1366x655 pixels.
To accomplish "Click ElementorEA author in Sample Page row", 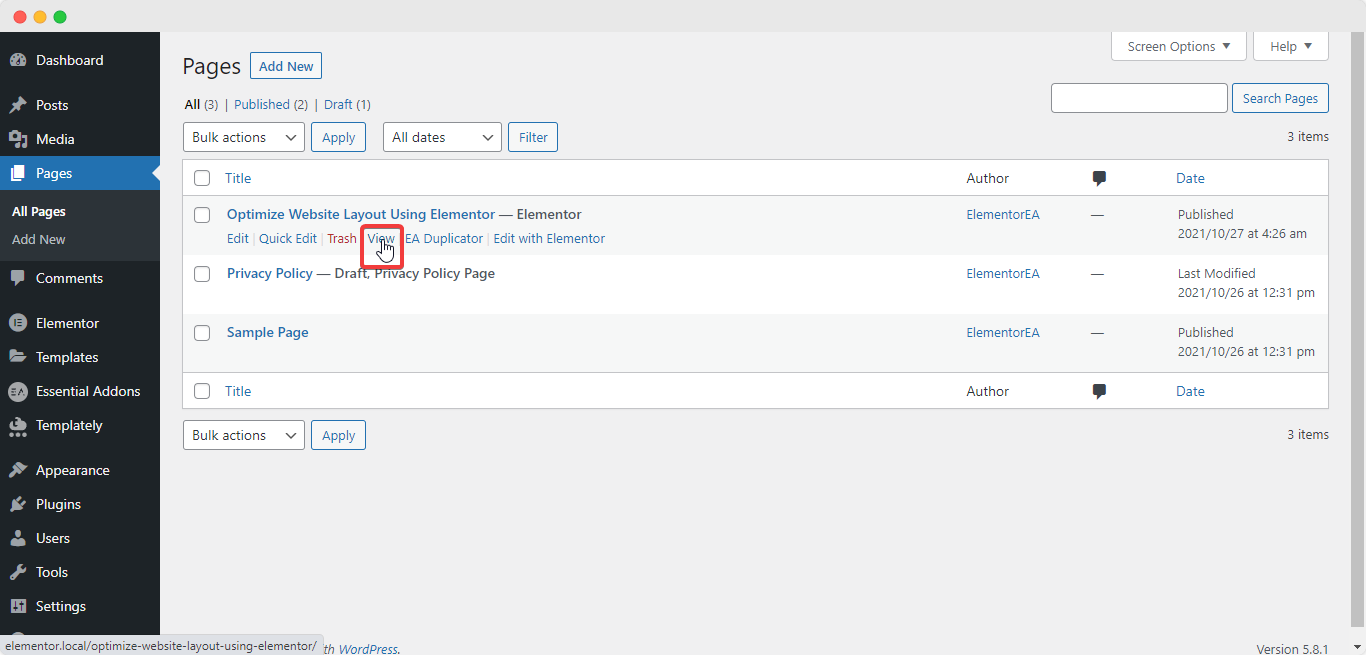I will pyautogui.click(x=1003, y=333).
